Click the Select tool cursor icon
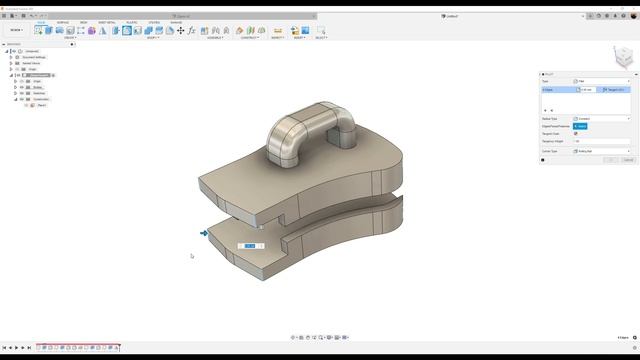 [x=321, y=30]
